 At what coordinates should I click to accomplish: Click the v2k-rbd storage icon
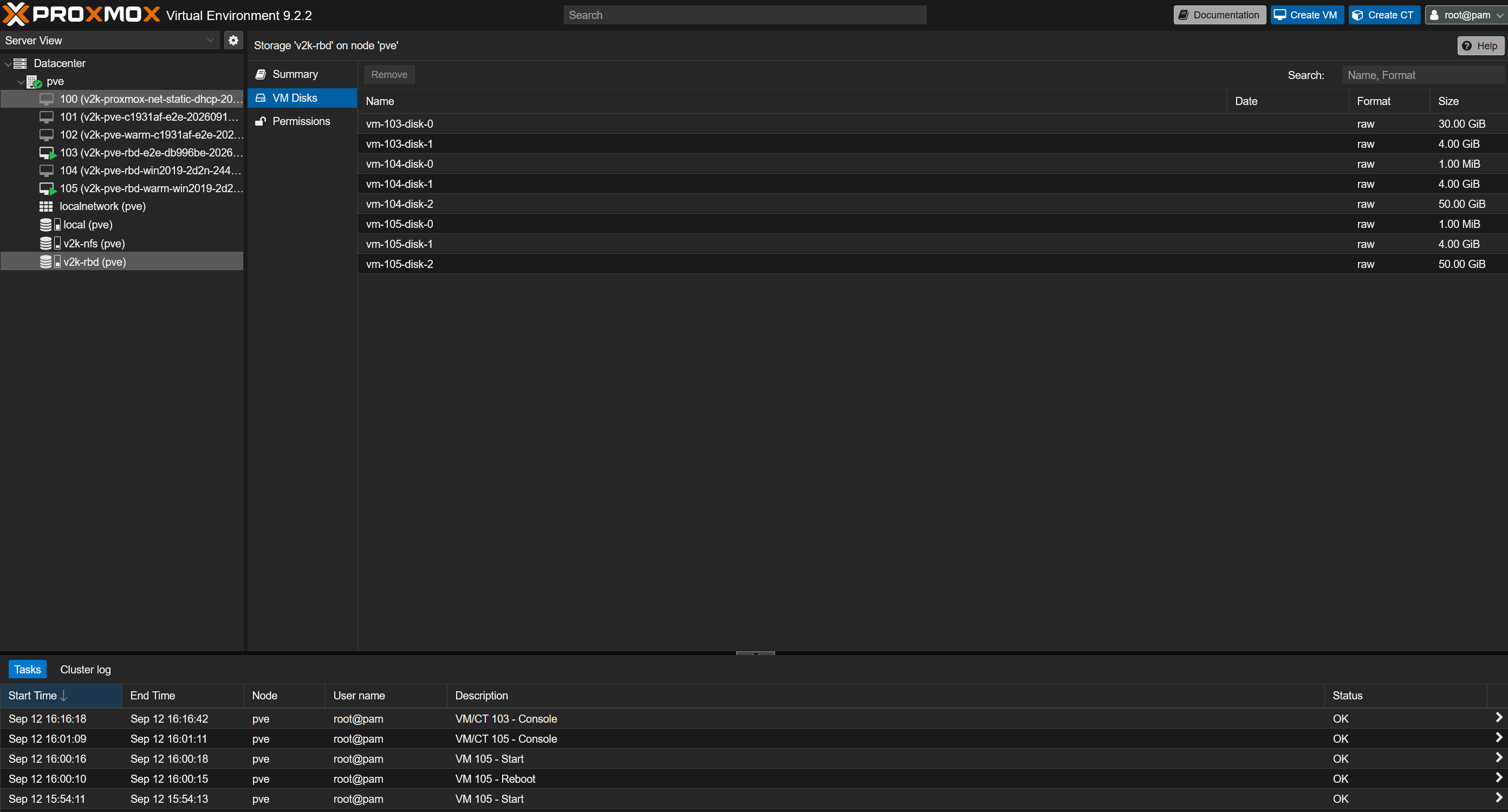(x=50, y=261)
